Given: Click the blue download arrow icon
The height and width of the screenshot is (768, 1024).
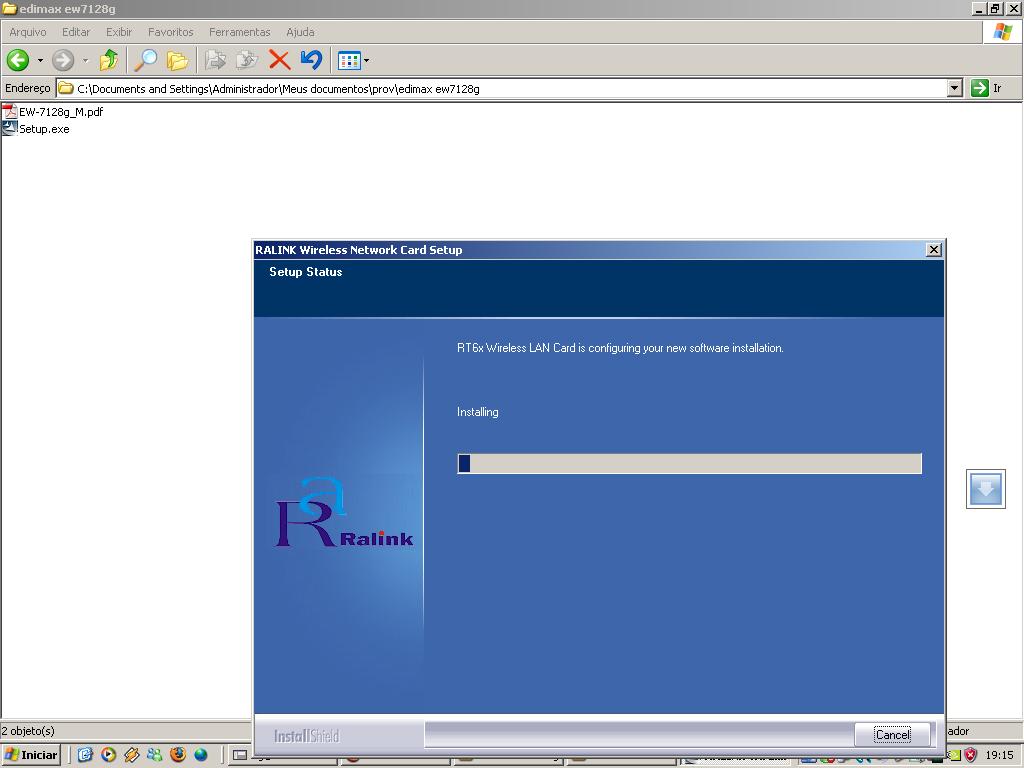Looking at the screenshot, I should click(x=985, y=489).
